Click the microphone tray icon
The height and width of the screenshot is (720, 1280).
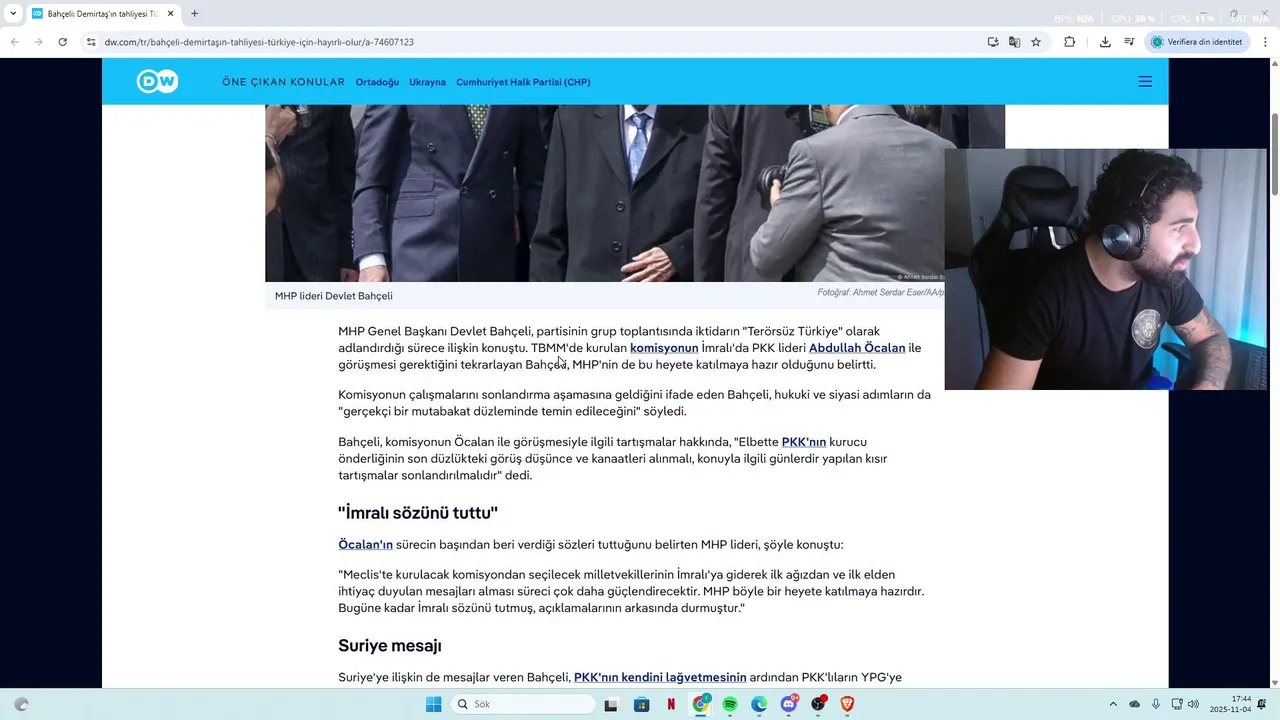(1156, 704)
